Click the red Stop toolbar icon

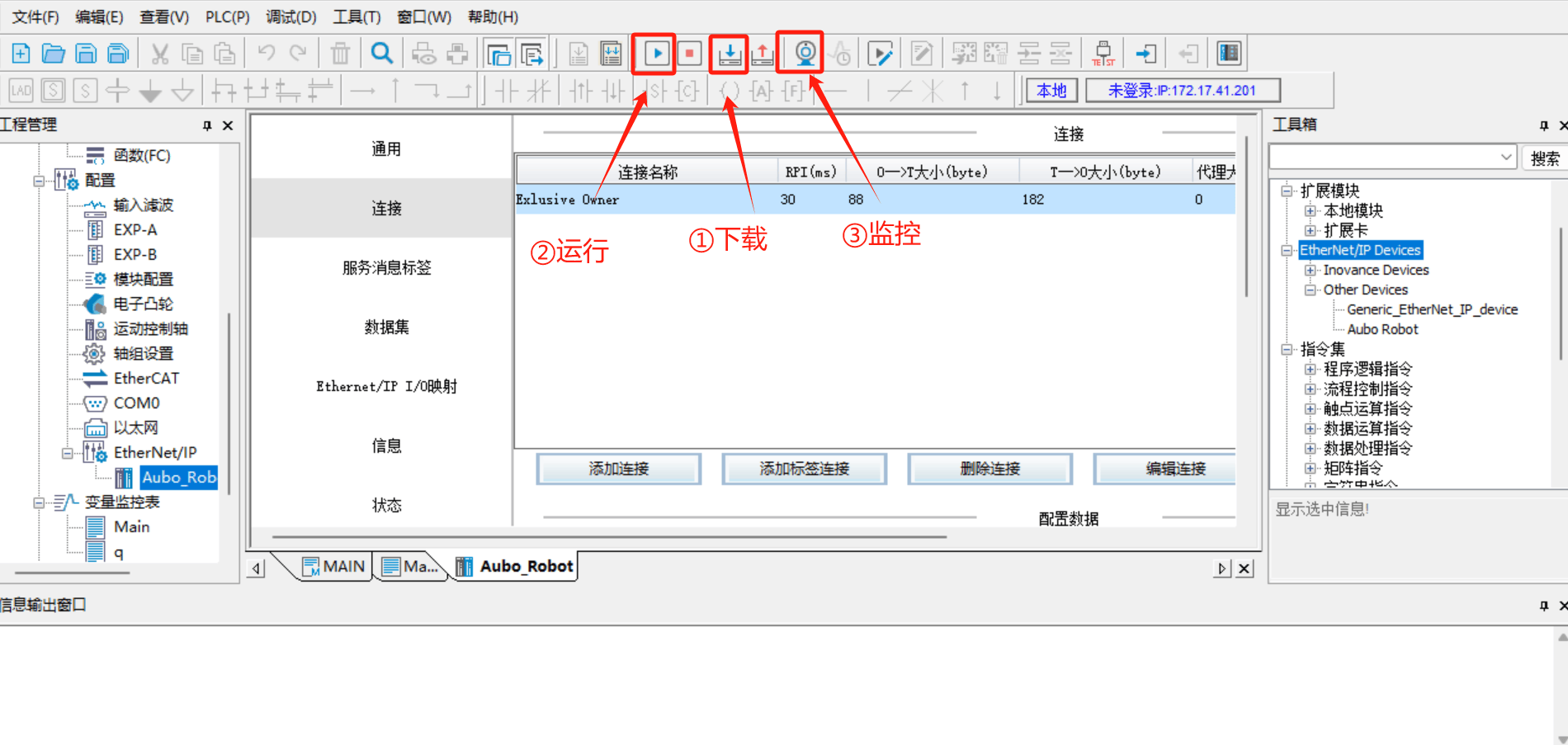688,54
